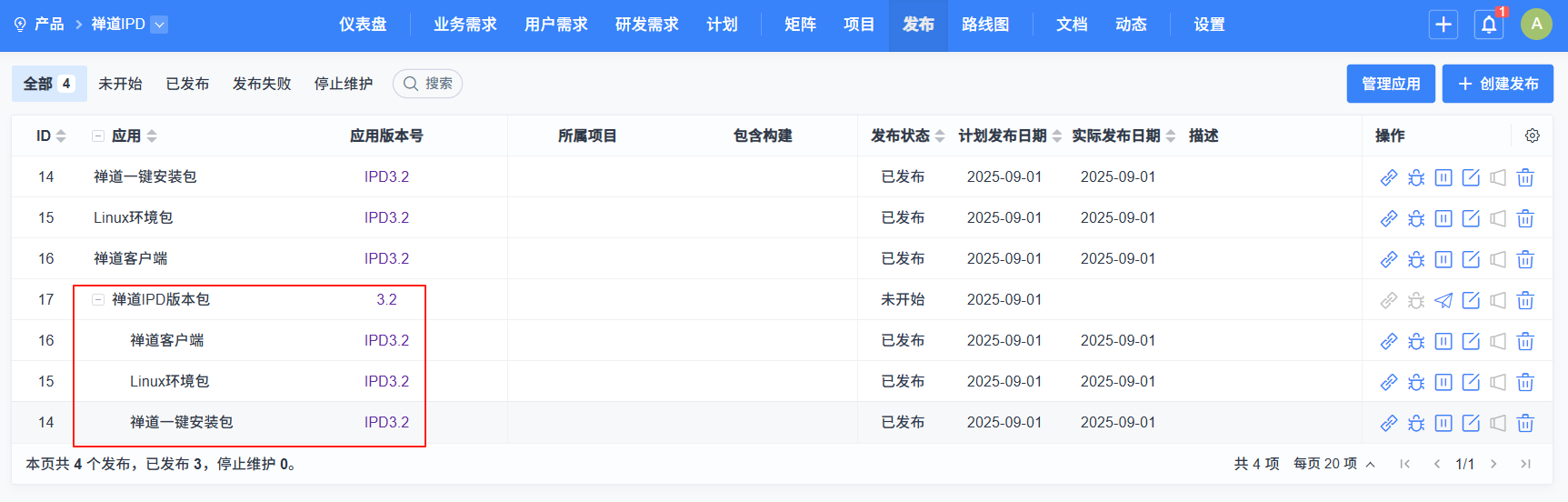Click the 管理应用 button
Image resolution: width=1568 pixels, height=502 pixels.
tap(1391, 84)
